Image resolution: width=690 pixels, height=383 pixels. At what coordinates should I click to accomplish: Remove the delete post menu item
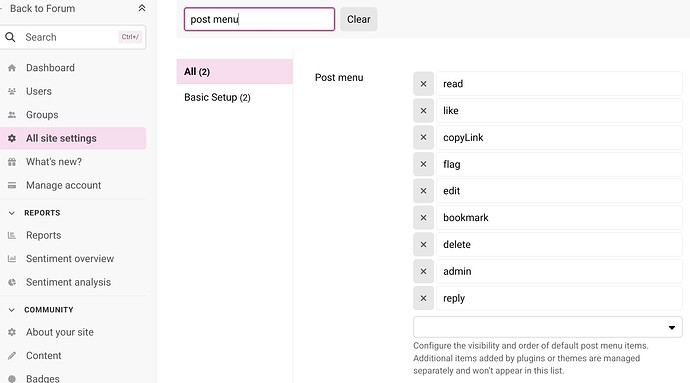423,244
